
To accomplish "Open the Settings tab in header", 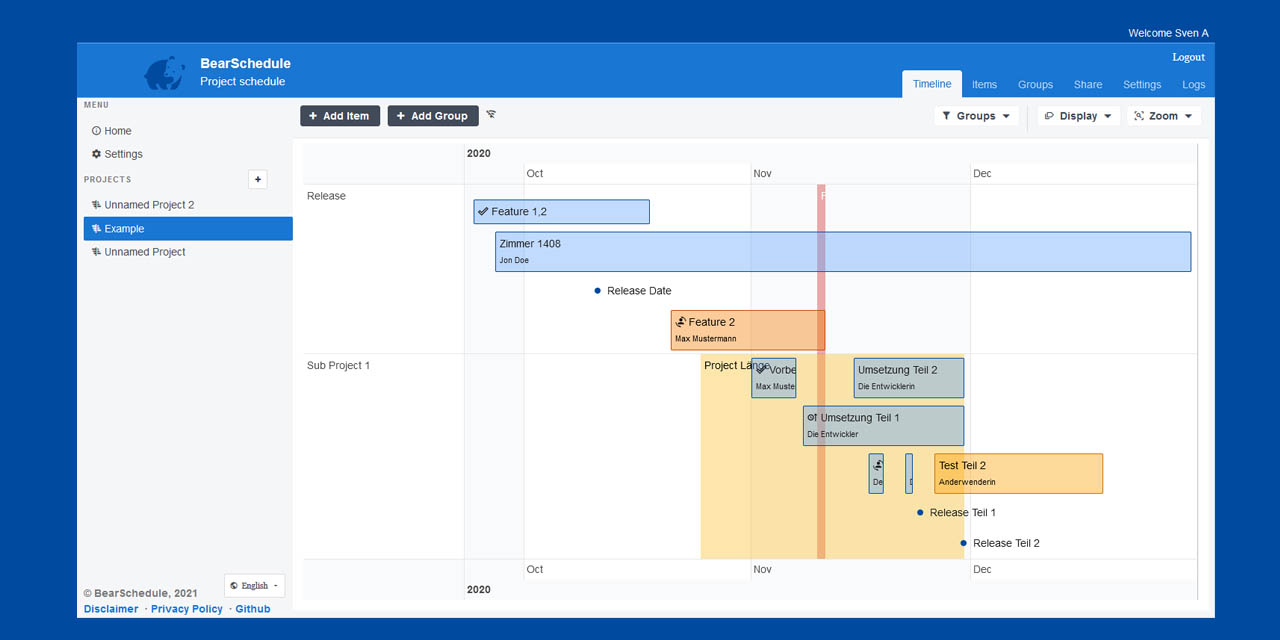I will coord(1142,84).
